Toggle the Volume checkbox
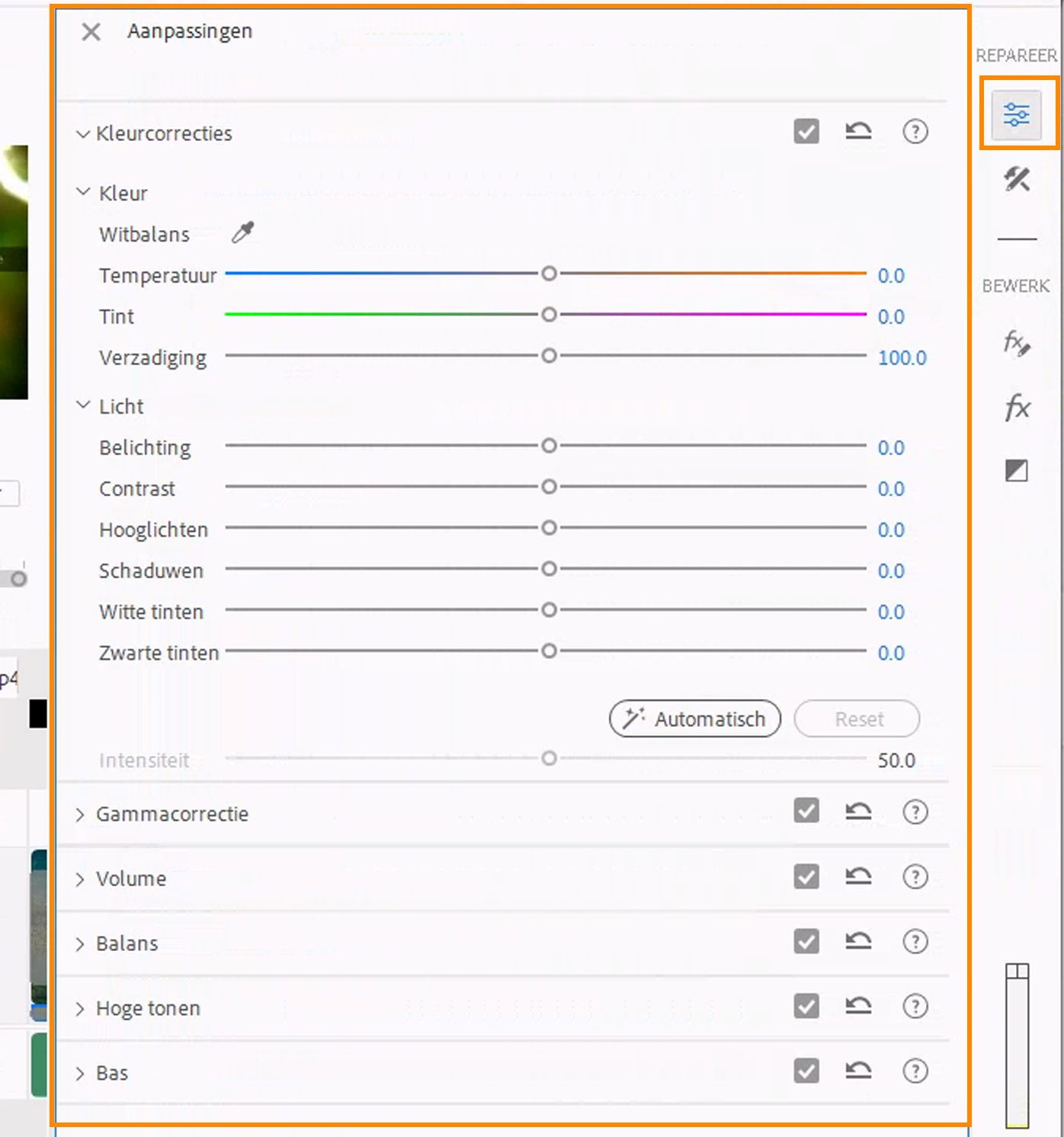The height and width of the screenshot is (1137, 1064). [x=806, y=876]
